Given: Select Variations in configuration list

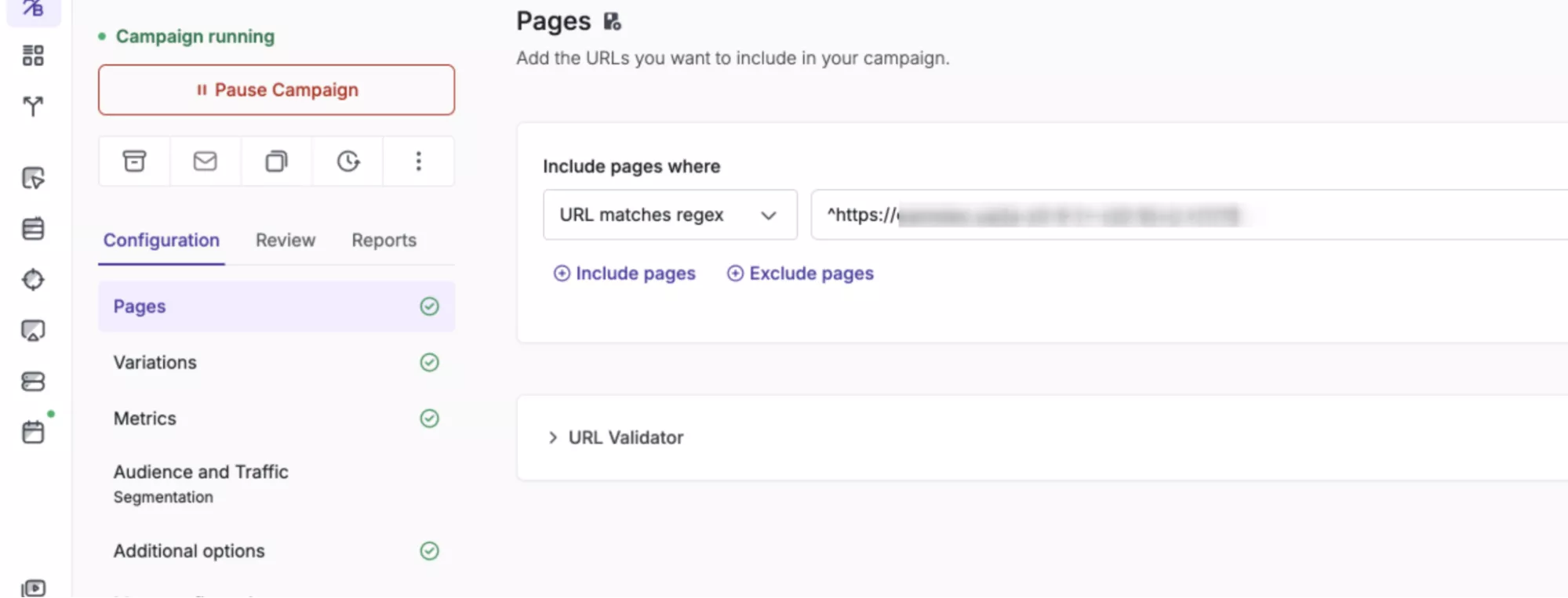Looking at the screenshot, I should pyautogui.click(x=155, y=362).
